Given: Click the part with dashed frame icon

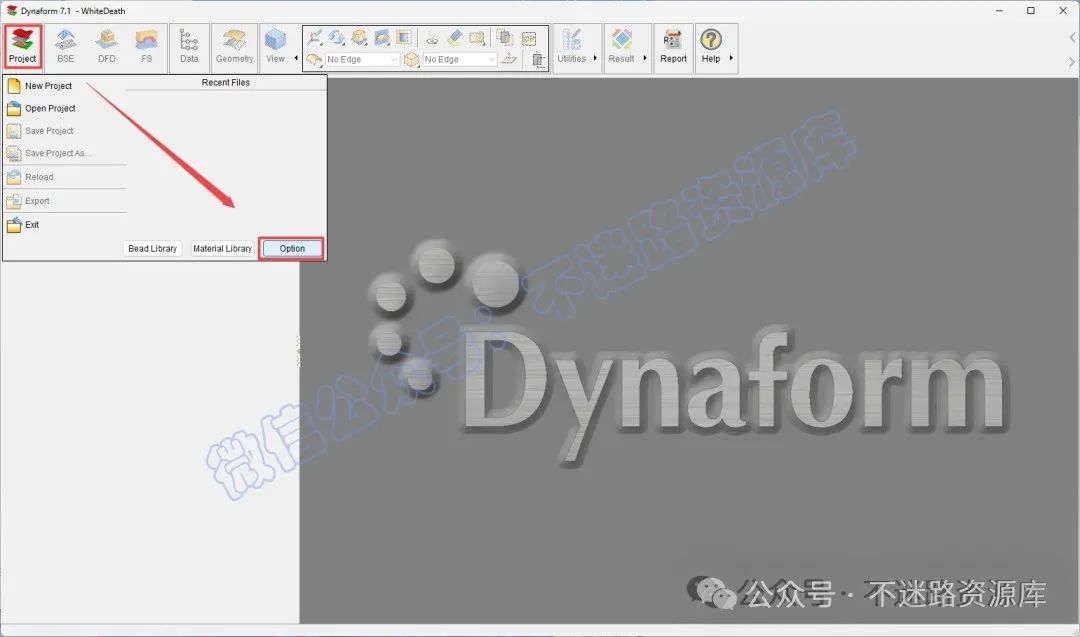Looking at the screenshot, I should [538, 60].
